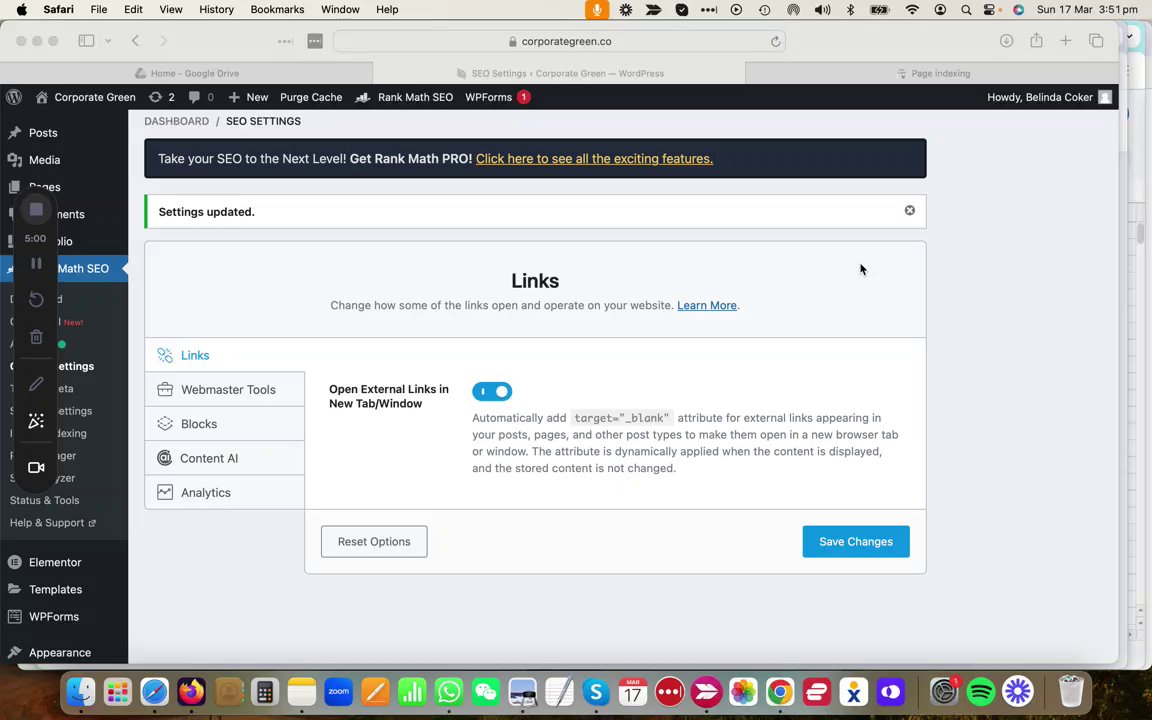Open WPForms admin bar item

[x=497, y=97]
